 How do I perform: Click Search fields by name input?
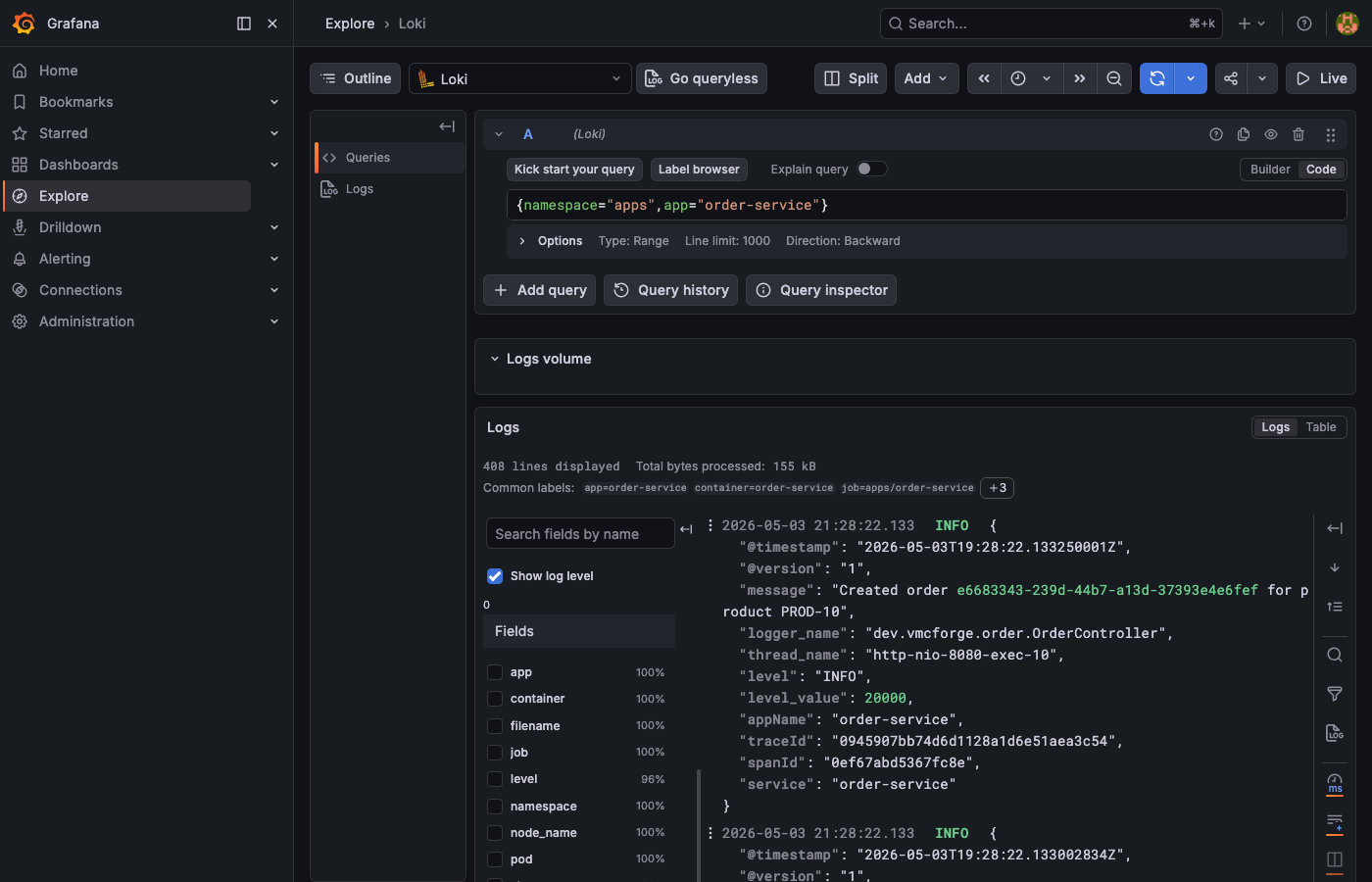click(x=580, y=533)
